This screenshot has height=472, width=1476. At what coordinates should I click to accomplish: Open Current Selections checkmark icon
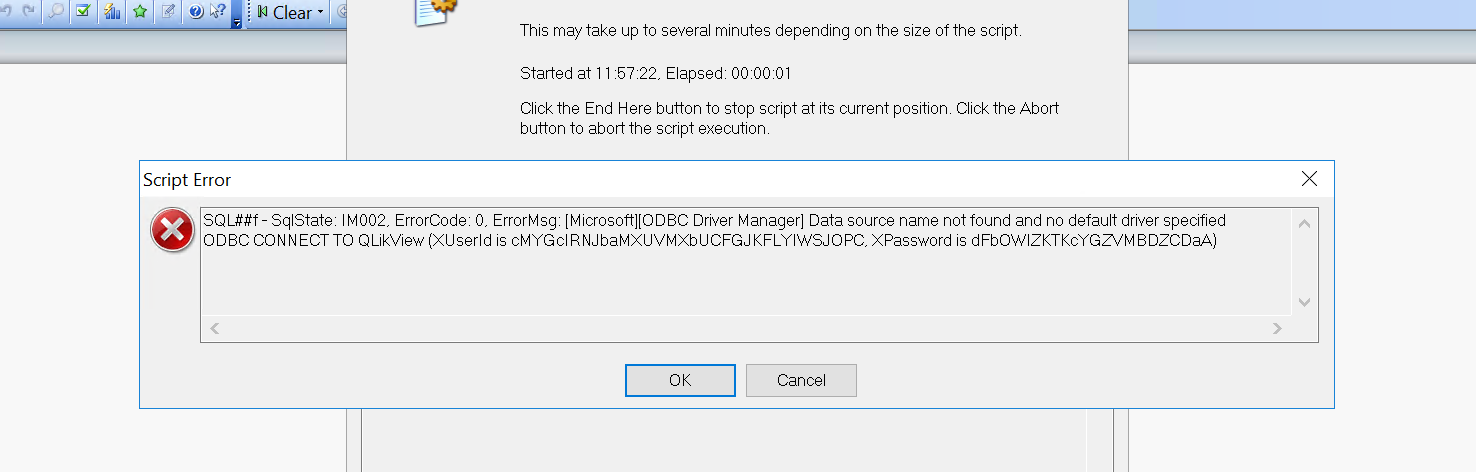tap(83, 12)
